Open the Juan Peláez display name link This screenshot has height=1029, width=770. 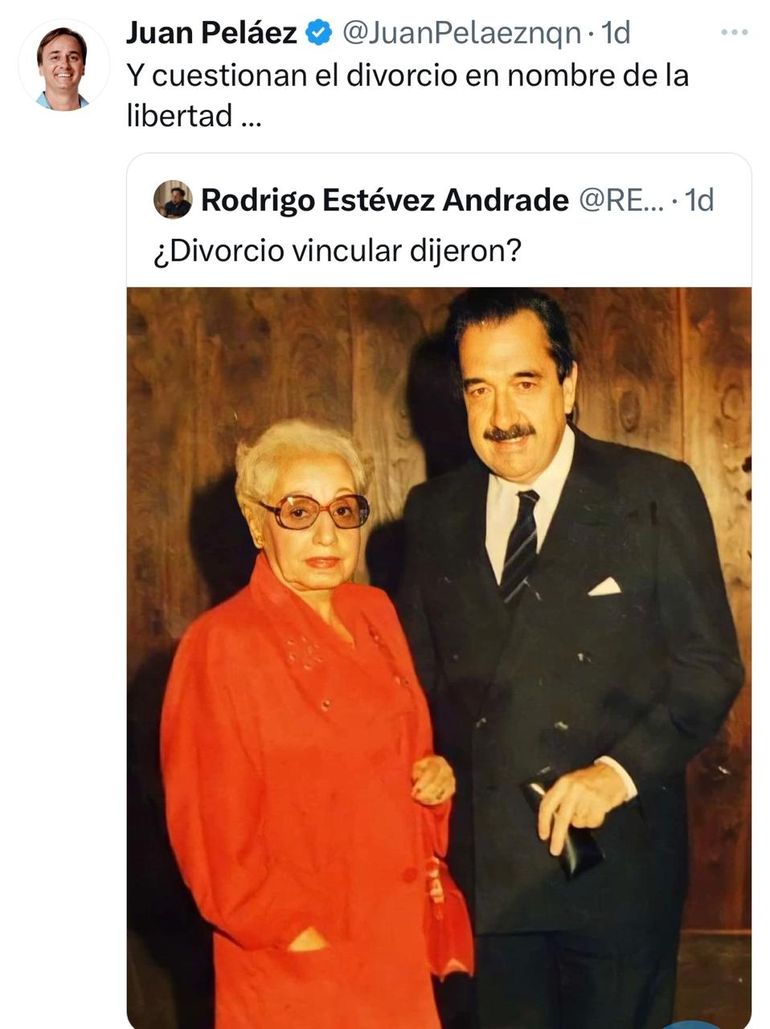(x=211, y=33)
